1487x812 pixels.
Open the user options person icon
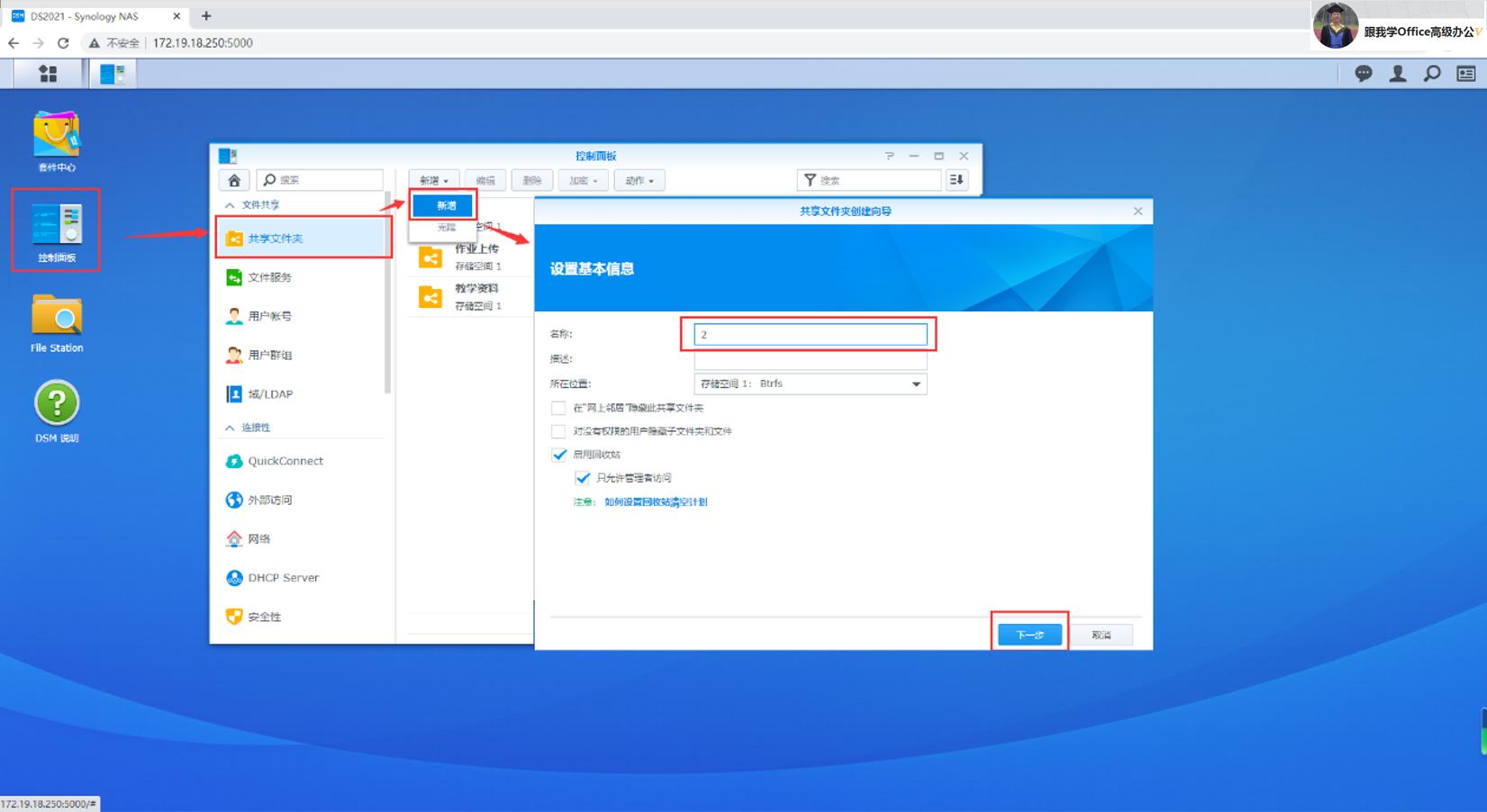coord(1398,74)
